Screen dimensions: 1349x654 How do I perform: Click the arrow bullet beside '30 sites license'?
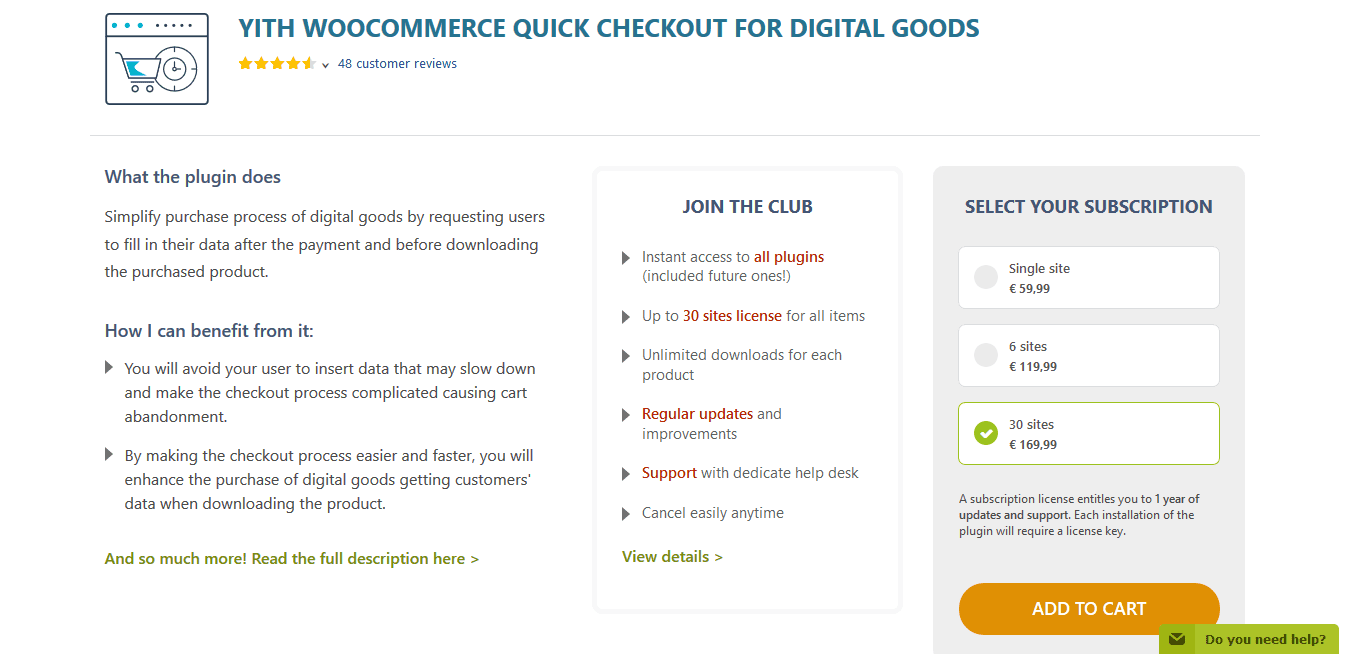click(x=626, y=317)
